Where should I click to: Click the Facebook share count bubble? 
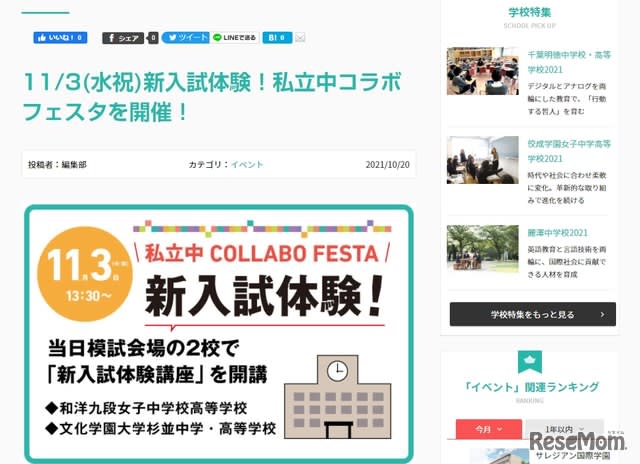pos(153,38)
